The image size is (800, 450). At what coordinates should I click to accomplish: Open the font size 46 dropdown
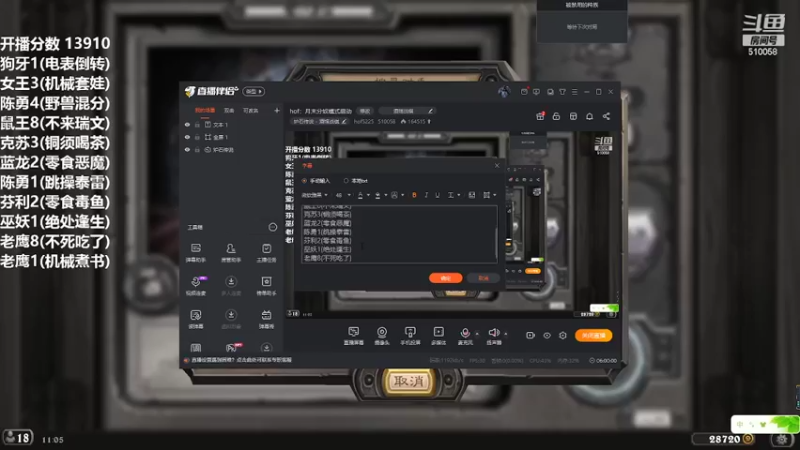(x=343, y=195)
